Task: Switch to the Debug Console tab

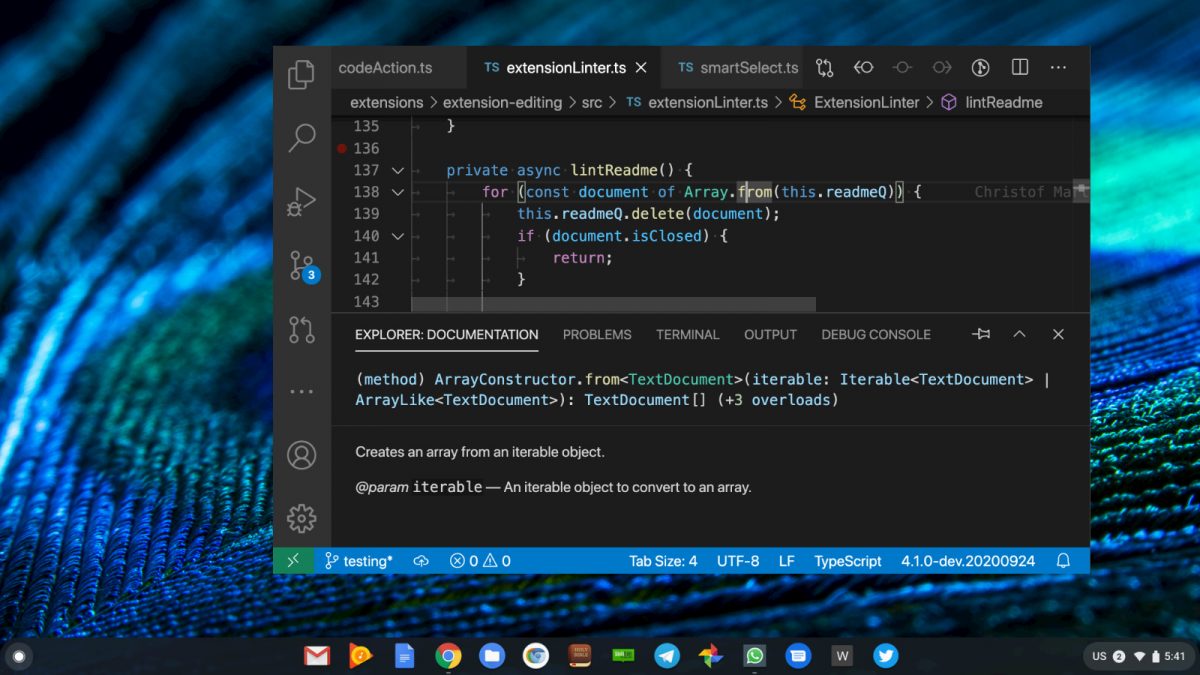Action: (876, 335)
